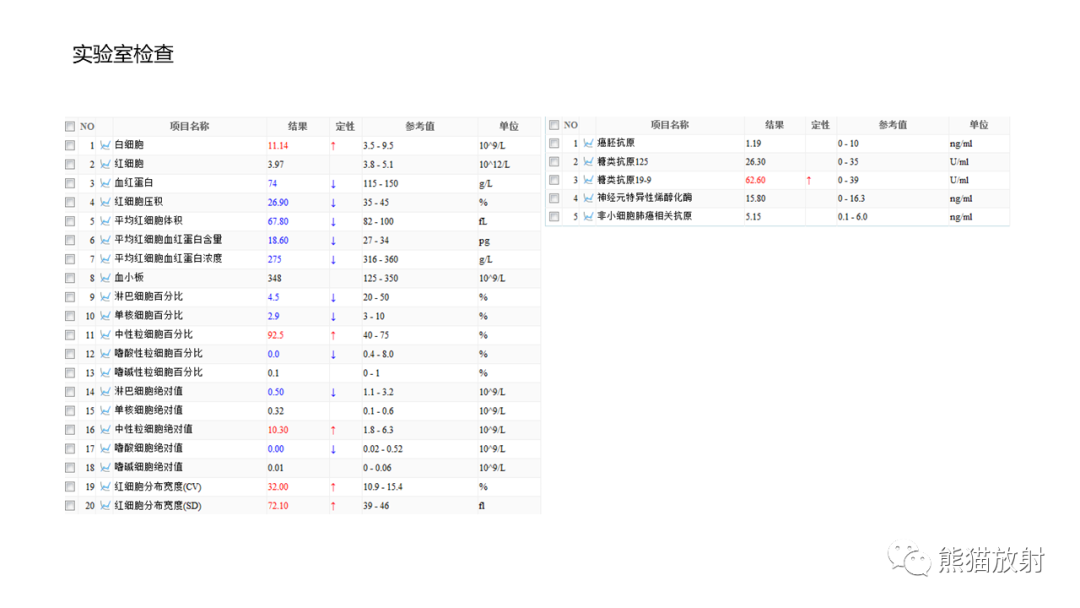Select result value 62.60

pos(756,180)
